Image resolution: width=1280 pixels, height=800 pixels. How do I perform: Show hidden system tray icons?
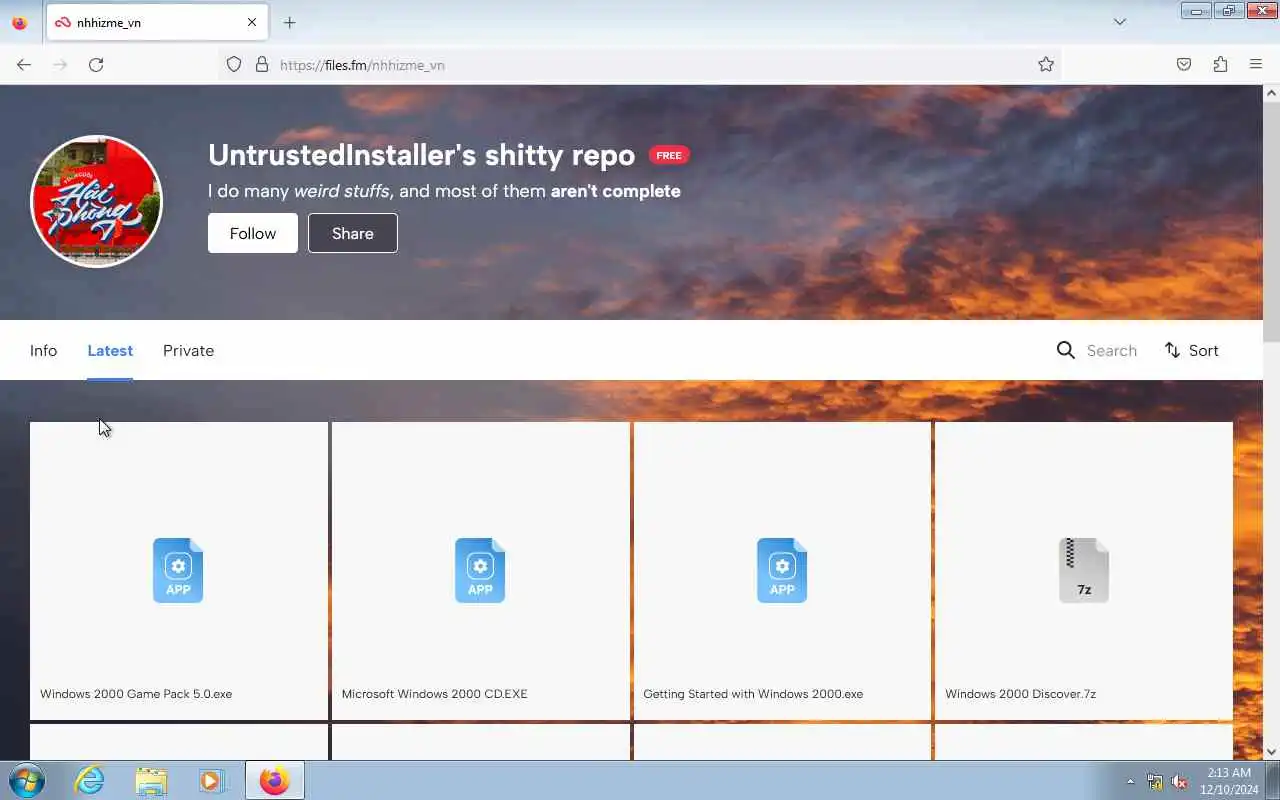[x=1130, y=781]
